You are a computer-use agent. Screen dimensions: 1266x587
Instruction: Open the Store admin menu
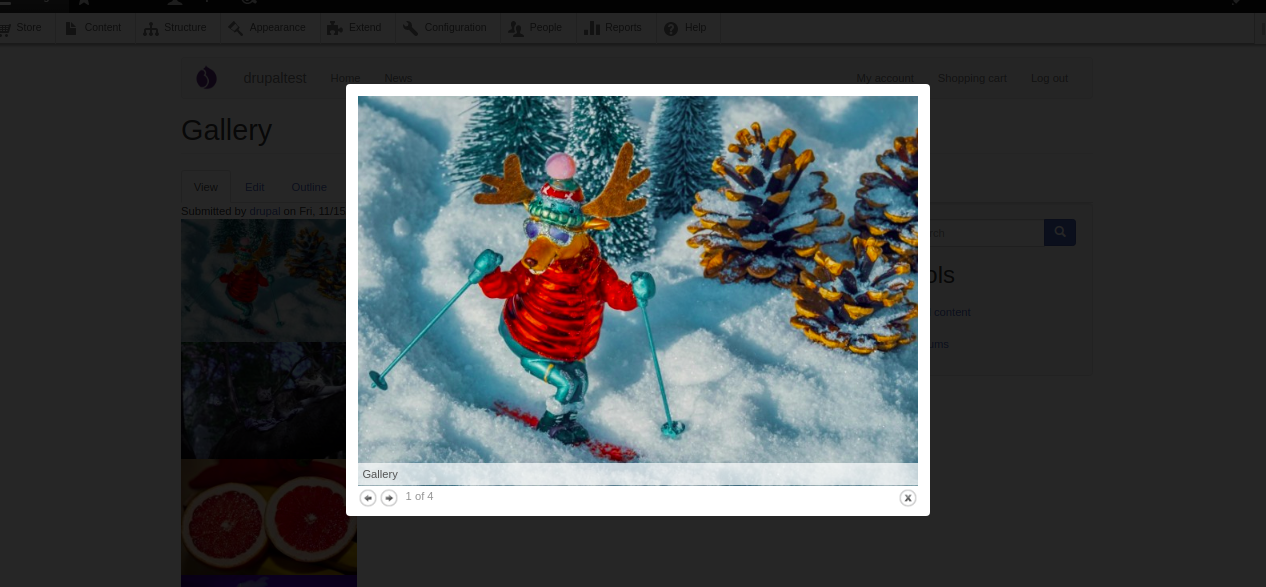pos(23,28)
